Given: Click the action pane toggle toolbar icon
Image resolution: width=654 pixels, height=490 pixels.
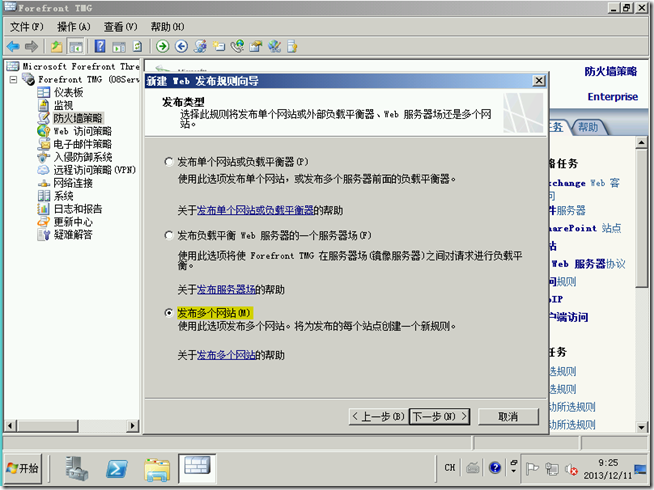Looking at the screenshot, I should (x=119, y=47).
